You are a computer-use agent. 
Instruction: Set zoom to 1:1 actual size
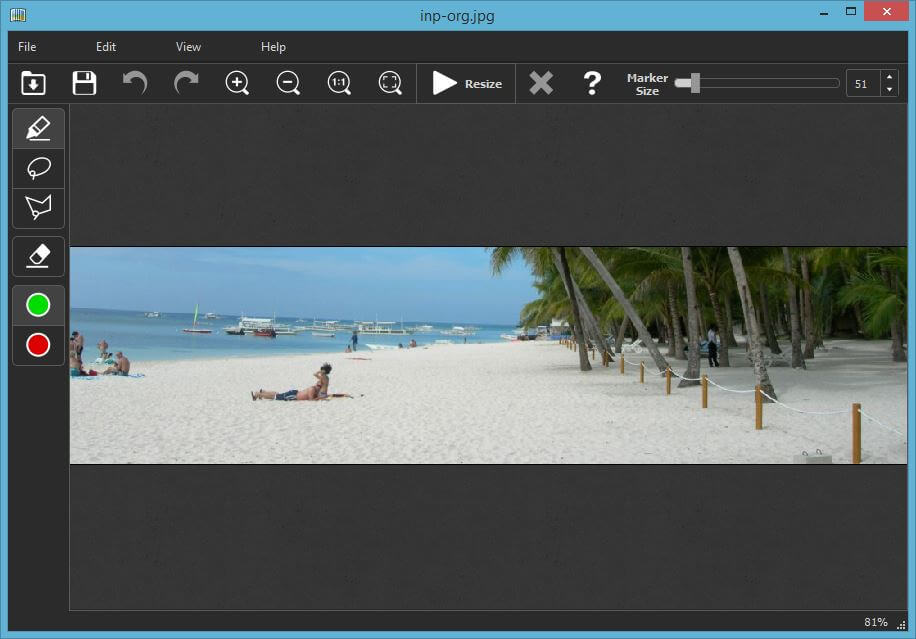click(339, 83)
